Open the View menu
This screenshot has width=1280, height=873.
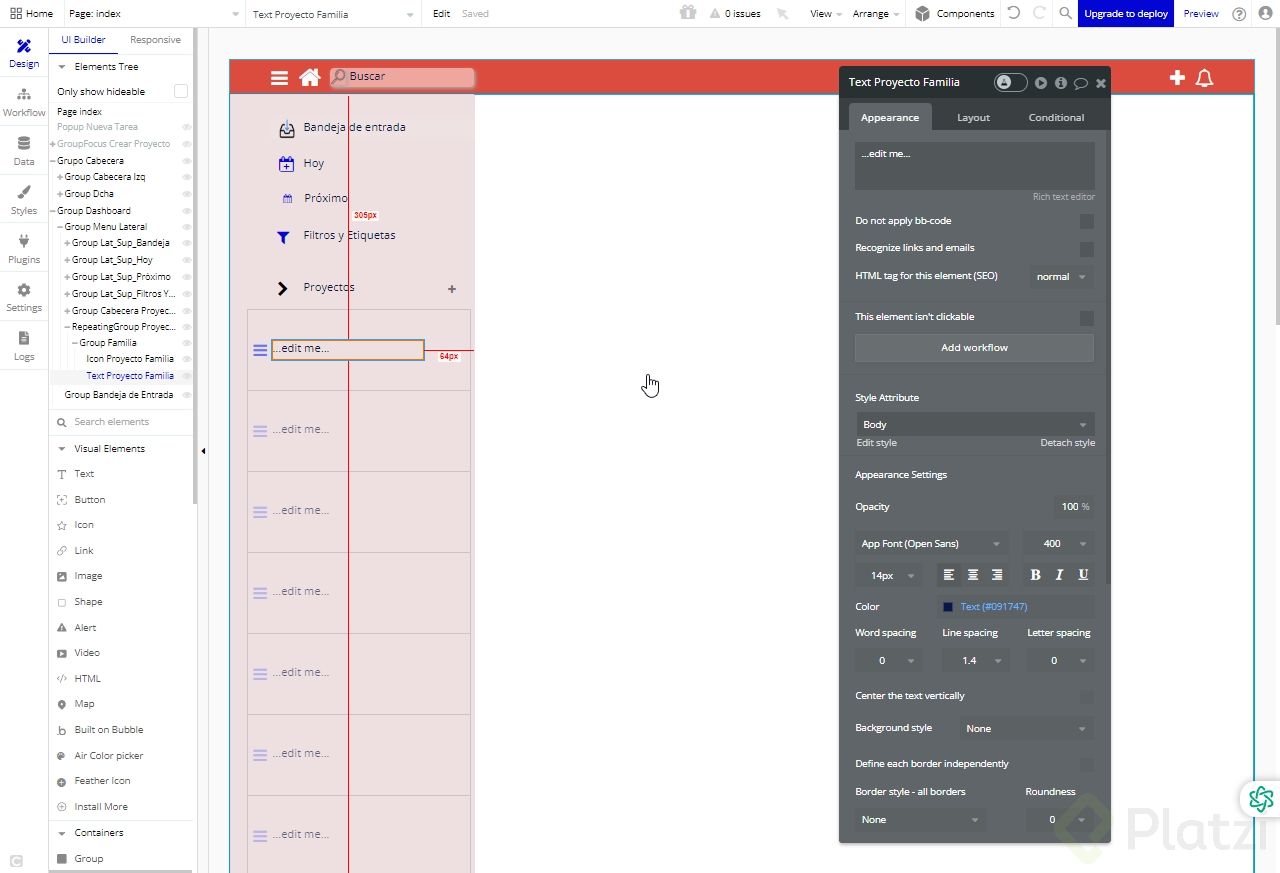[825, 14]
